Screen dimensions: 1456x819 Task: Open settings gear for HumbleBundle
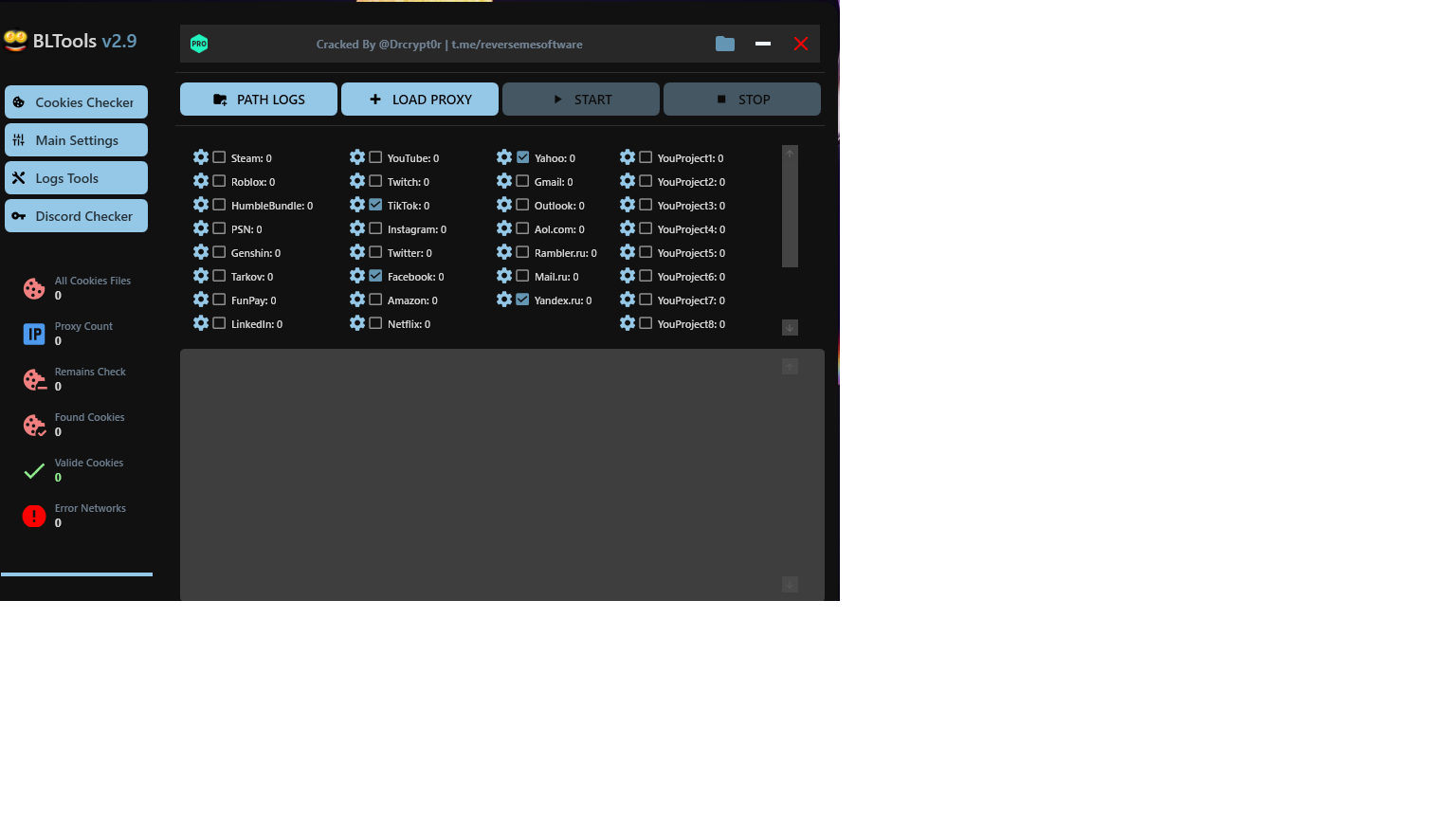coord(201,205)
